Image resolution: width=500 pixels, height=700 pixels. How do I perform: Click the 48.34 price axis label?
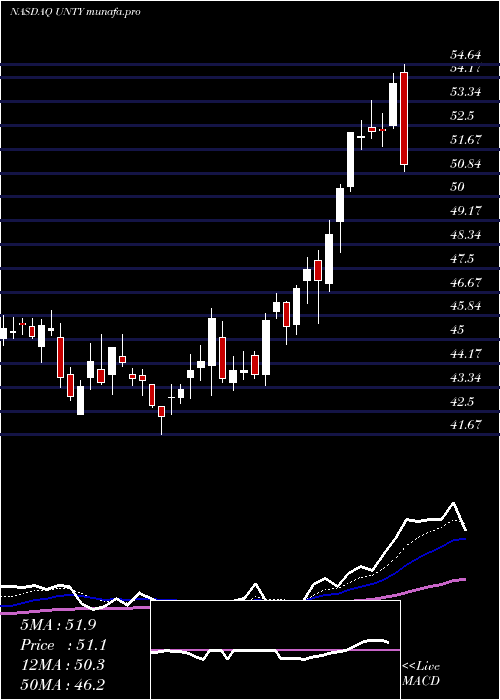(x=466, y=235)
